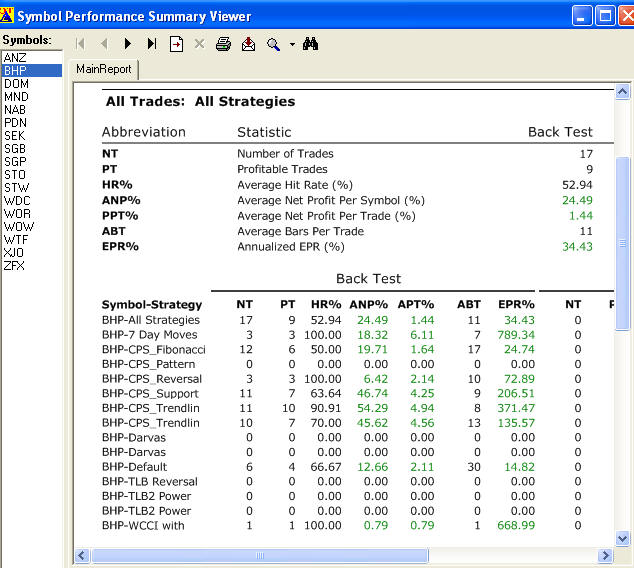Click the BHP-CPS_Pattern row label

[148, 364]
